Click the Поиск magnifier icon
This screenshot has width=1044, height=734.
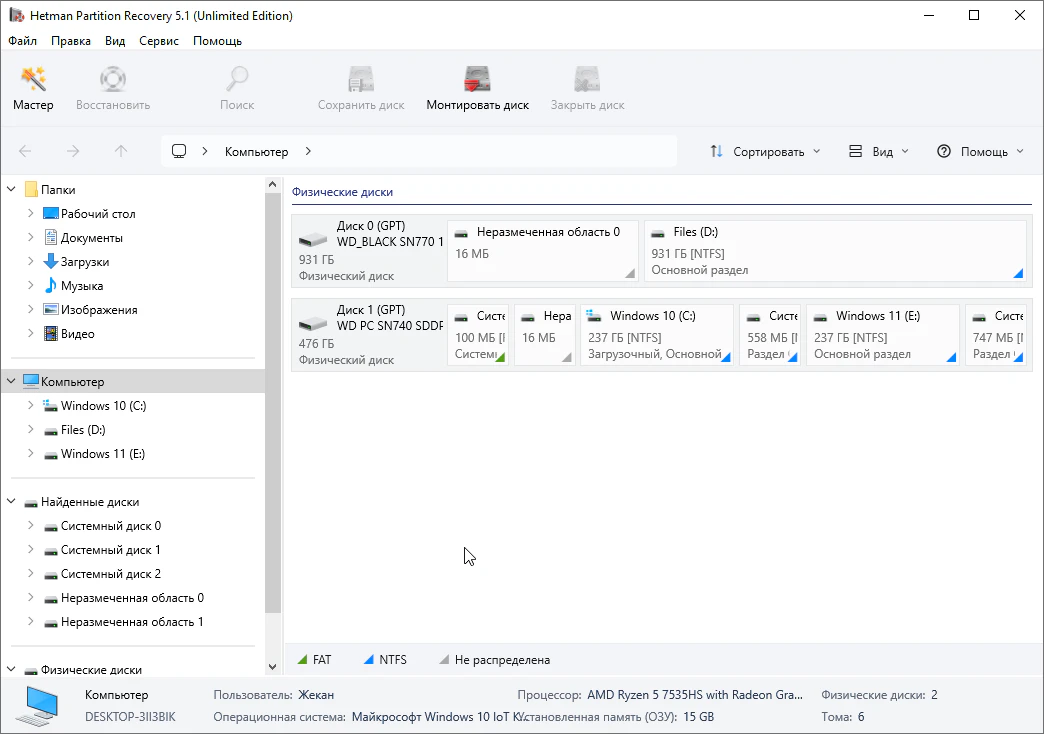point(237,80)
